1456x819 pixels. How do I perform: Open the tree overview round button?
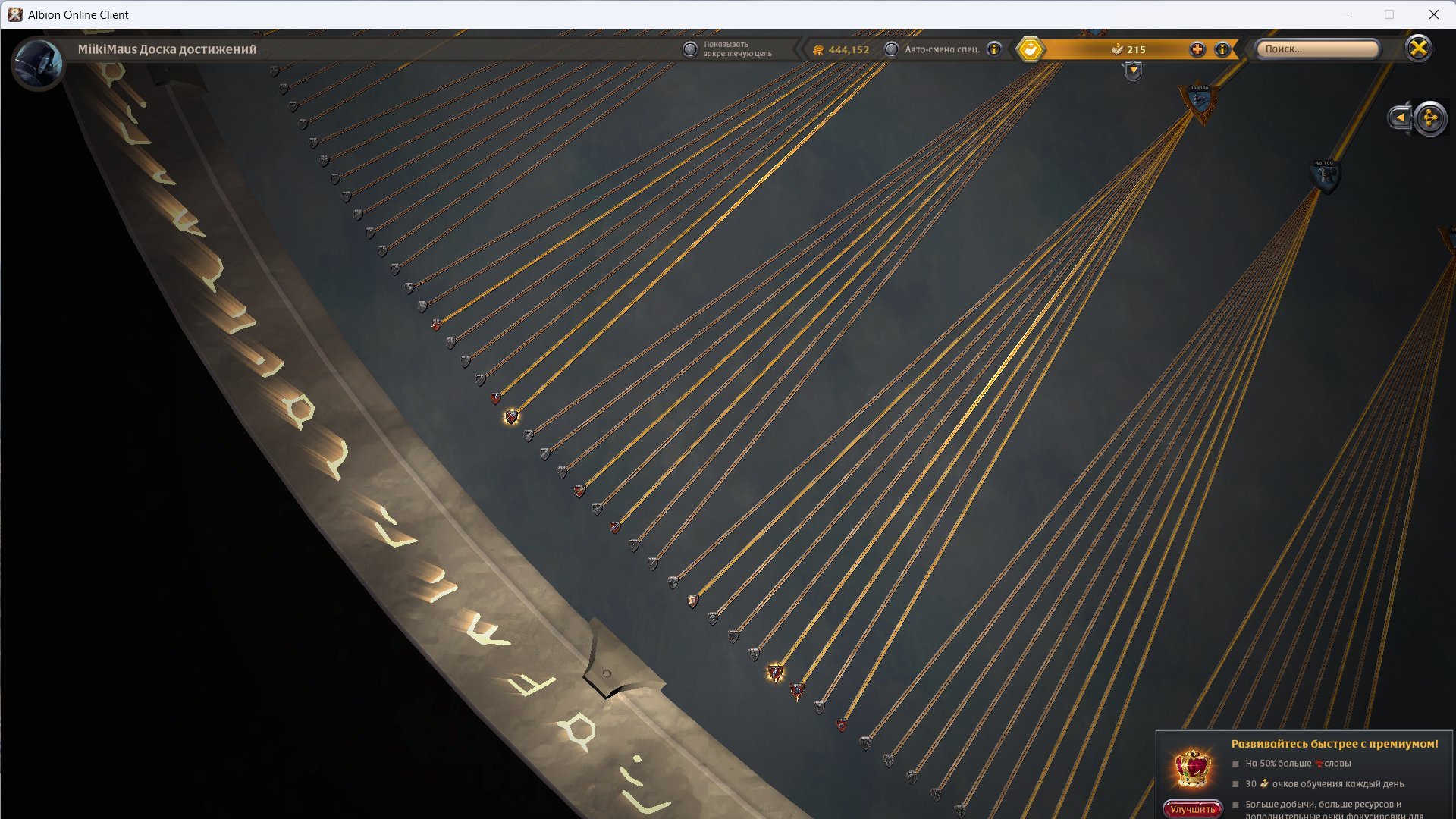(x=1430, y=118)
